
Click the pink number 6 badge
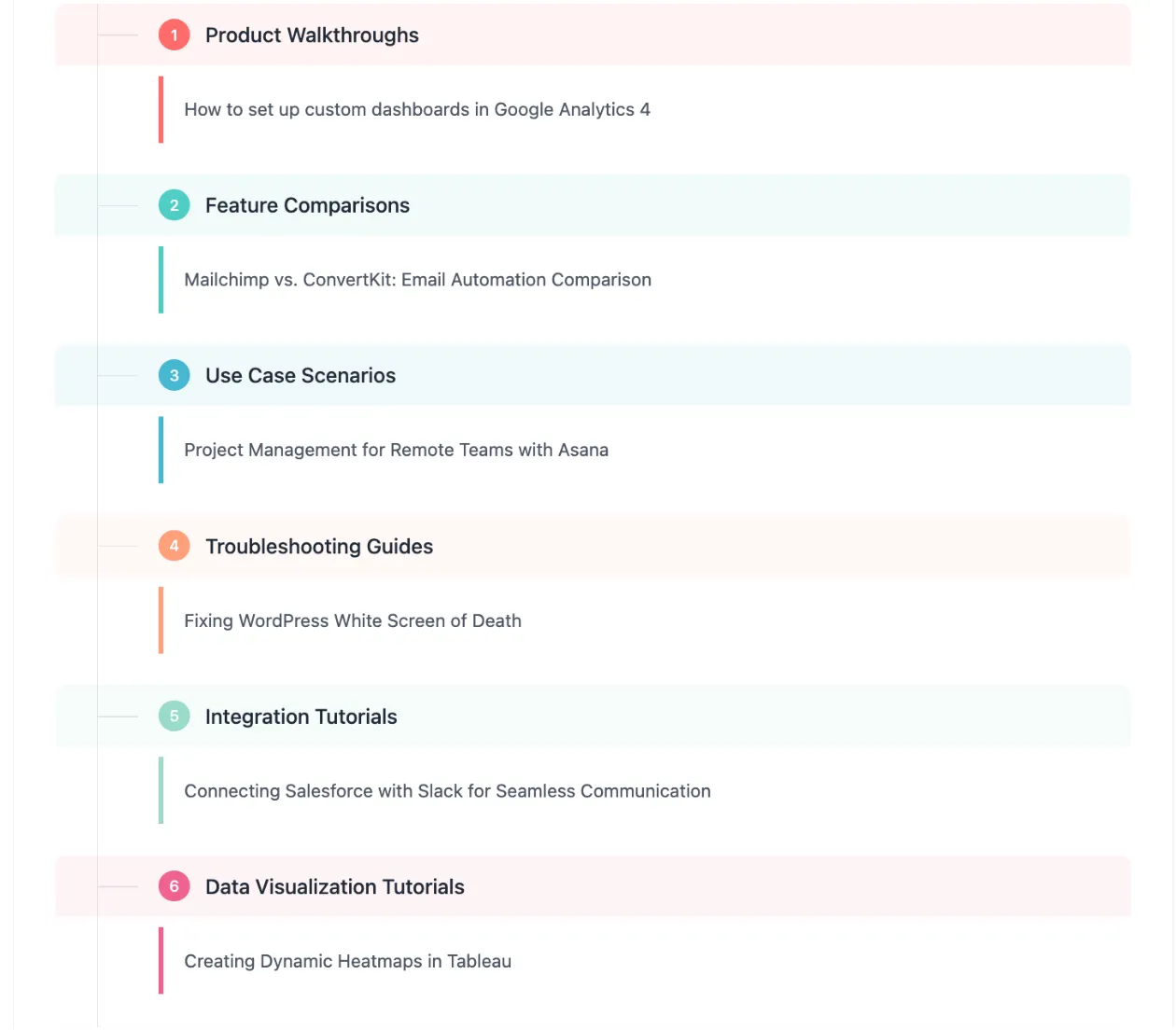tap(174, 886)
